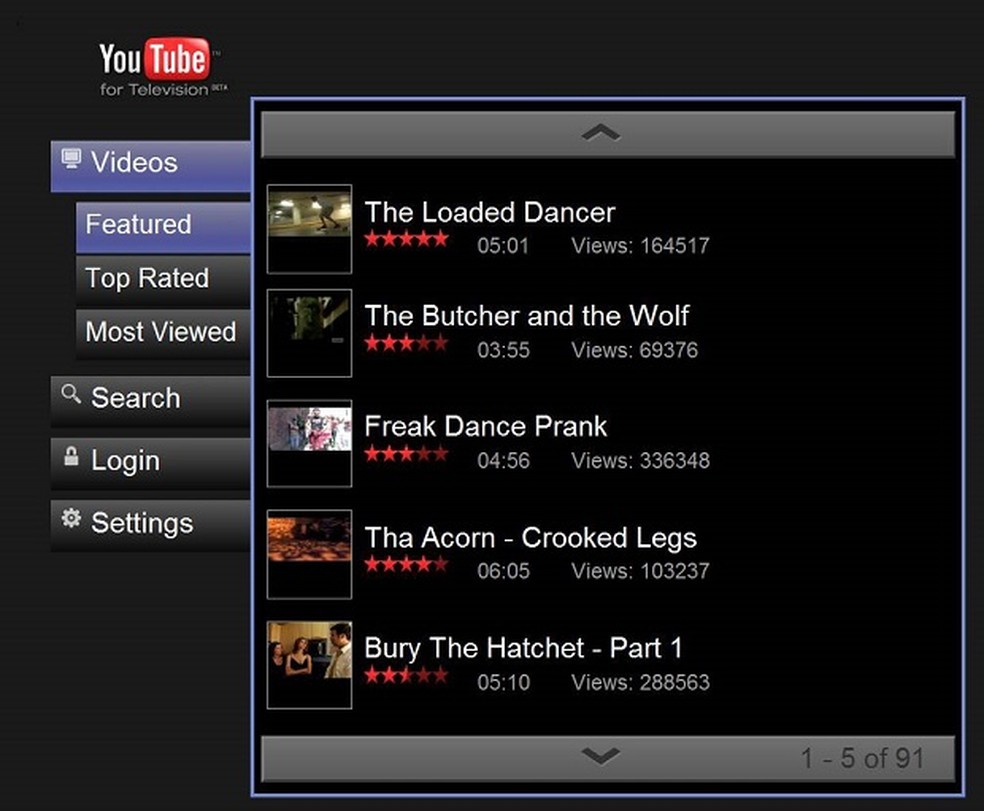The image size is (984, 811).
Task: Select the Featured category
Action: click(138, 225)
